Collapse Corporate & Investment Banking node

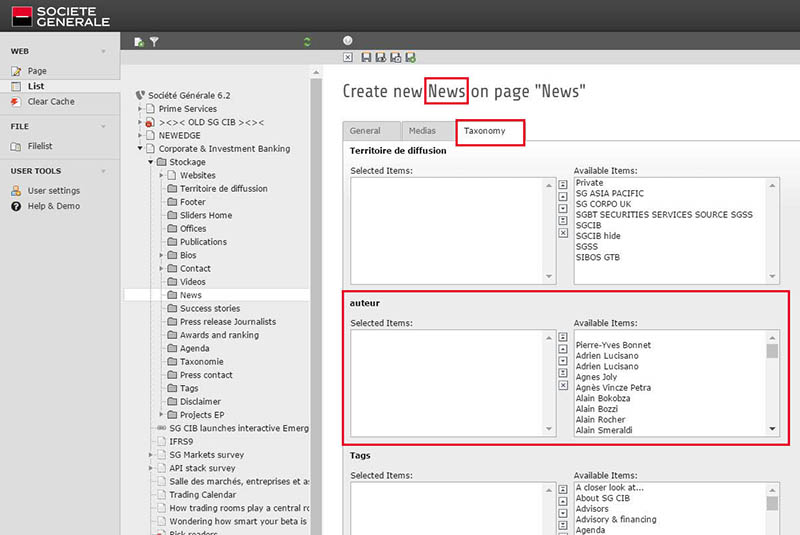(140, 148)
